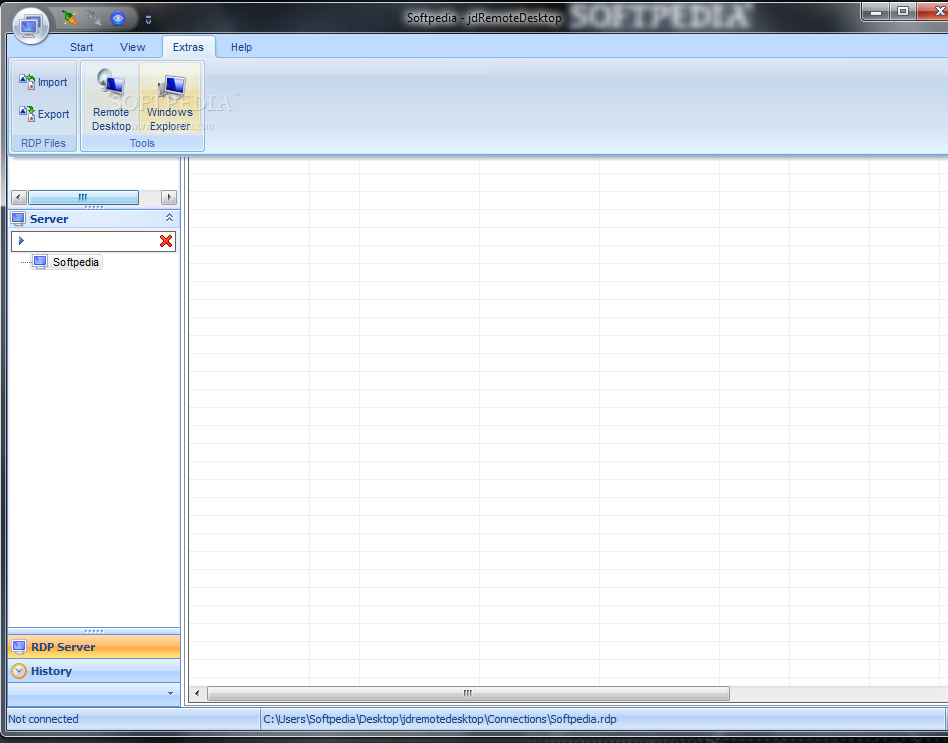Switch to the Start ribbon tab
948x743 pixels.
tap(82, 47)
